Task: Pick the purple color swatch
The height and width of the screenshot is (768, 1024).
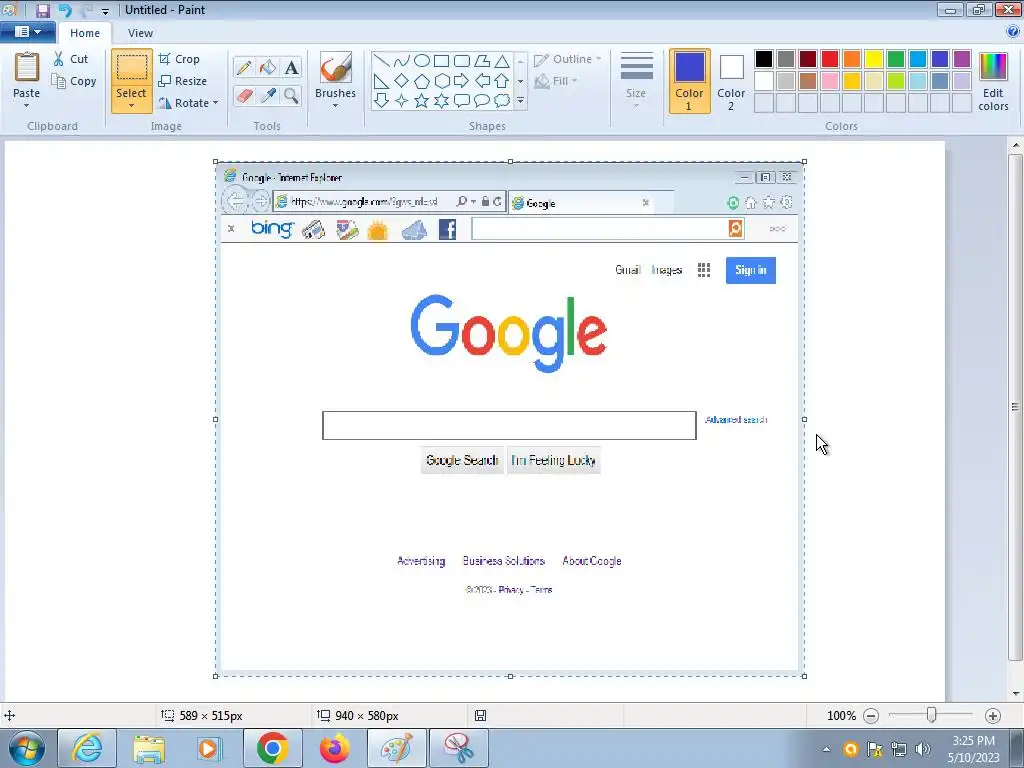Action: click(x=962, y=59)
